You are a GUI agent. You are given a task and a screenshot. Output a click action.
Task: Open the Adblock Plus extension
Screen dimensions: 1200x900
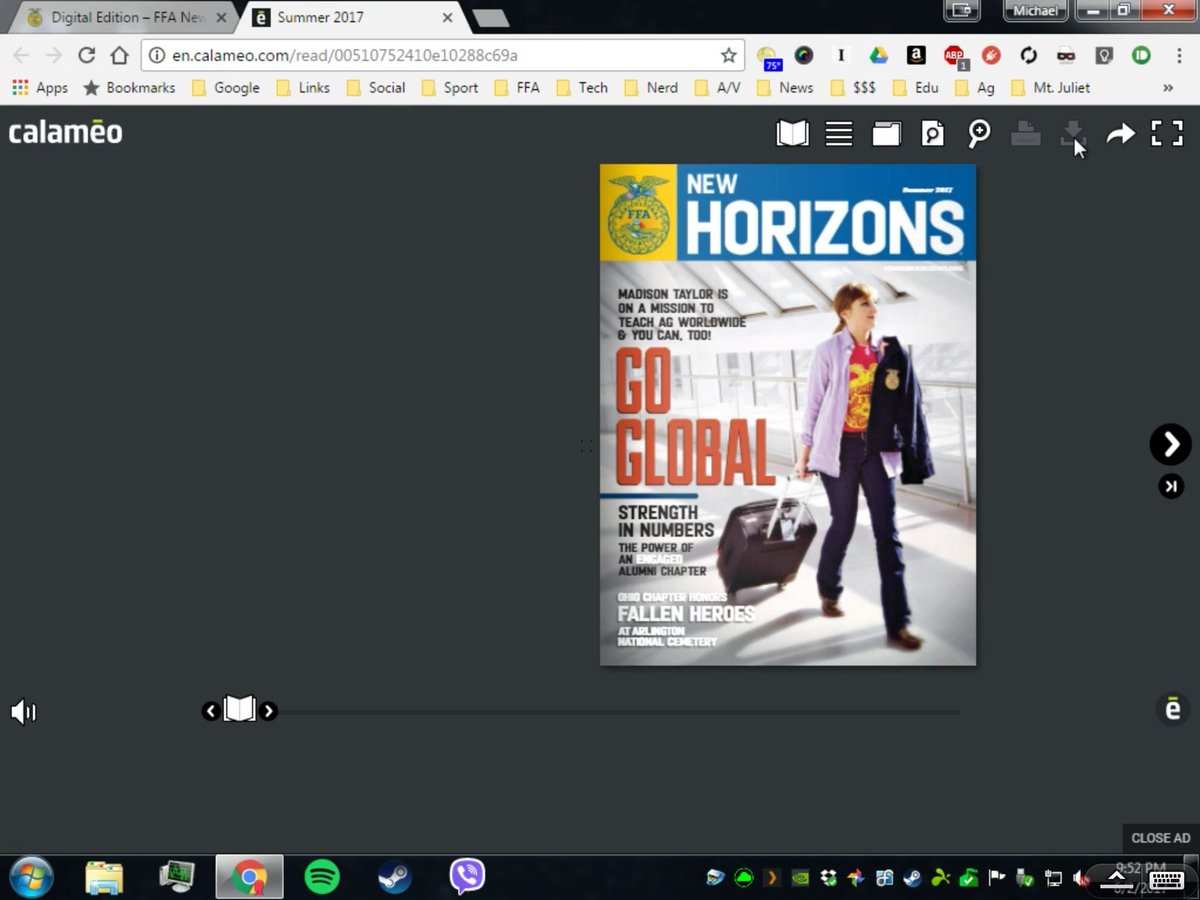(x=955, y=57)
